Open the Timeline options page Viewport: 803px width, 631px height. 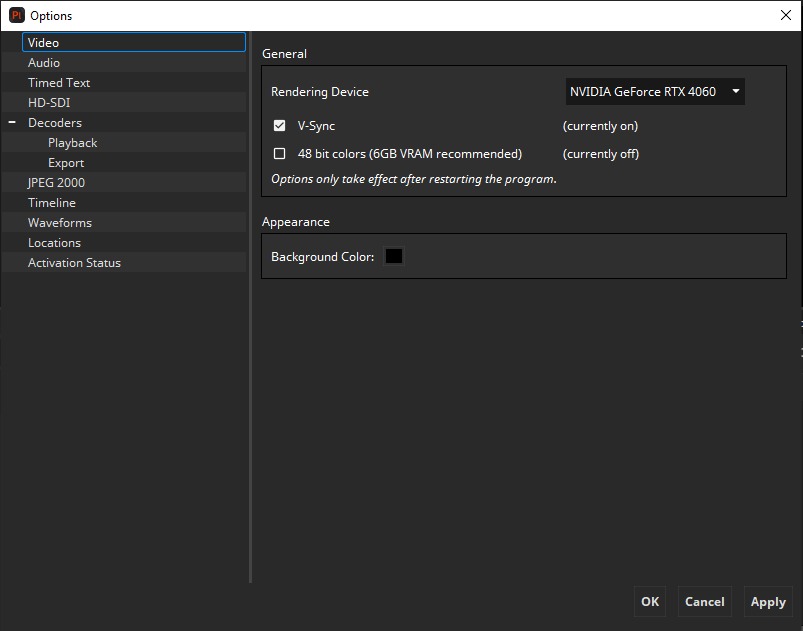point(52,203)
